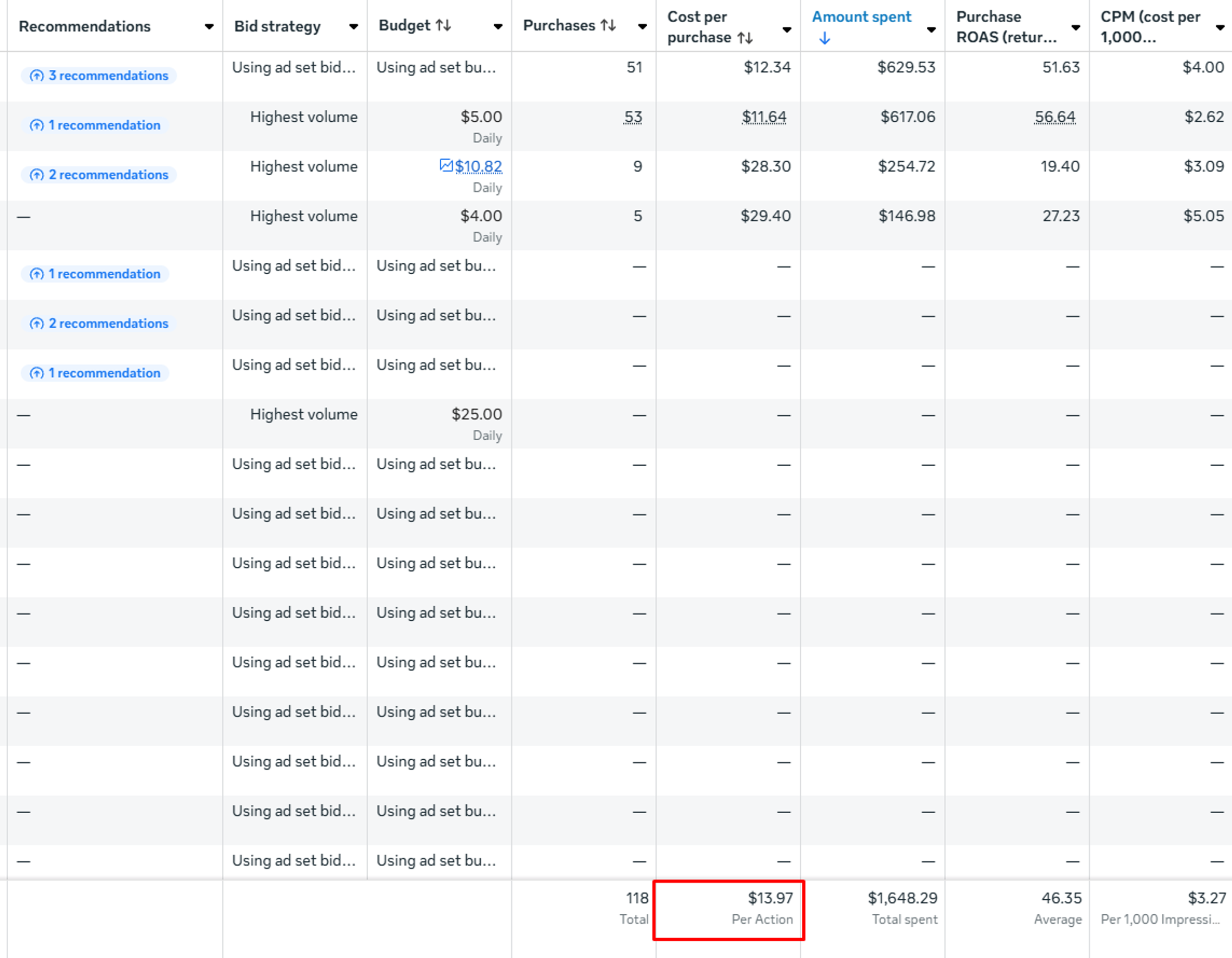This screenshot has height=958, width=1232.
Task: Click the Cost per purchase sort arrows icon
Action: coord(745,38)
